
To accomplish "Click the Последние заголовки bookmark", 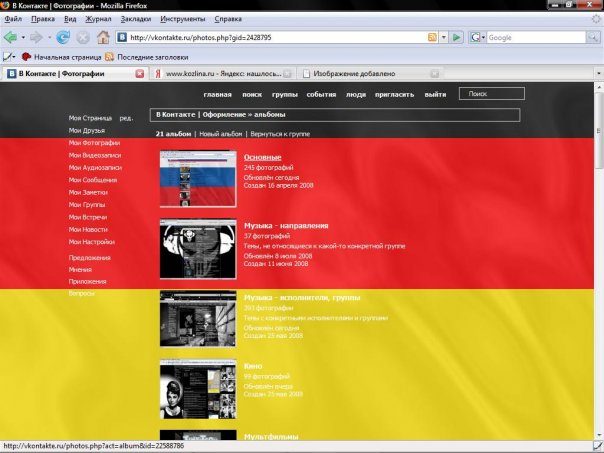I will [147, 57].
